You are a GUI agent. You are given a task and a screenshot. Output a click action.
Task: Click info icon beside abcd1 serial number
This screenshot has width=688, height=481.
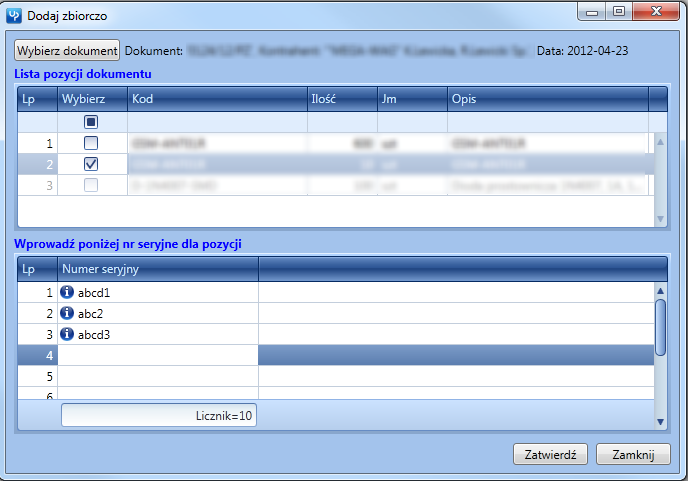click(68, 292)
